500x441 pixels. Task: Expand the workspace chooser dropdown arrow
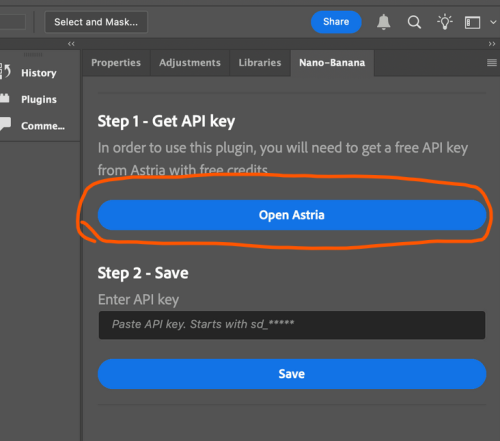[493, 22]
